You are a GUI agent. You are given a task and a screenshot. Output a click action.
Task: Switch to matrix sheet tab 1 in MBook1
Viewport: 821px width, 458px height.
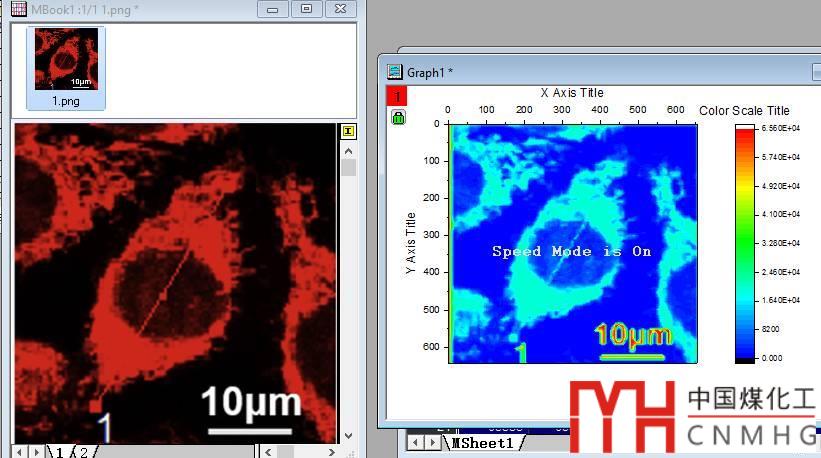59,451
